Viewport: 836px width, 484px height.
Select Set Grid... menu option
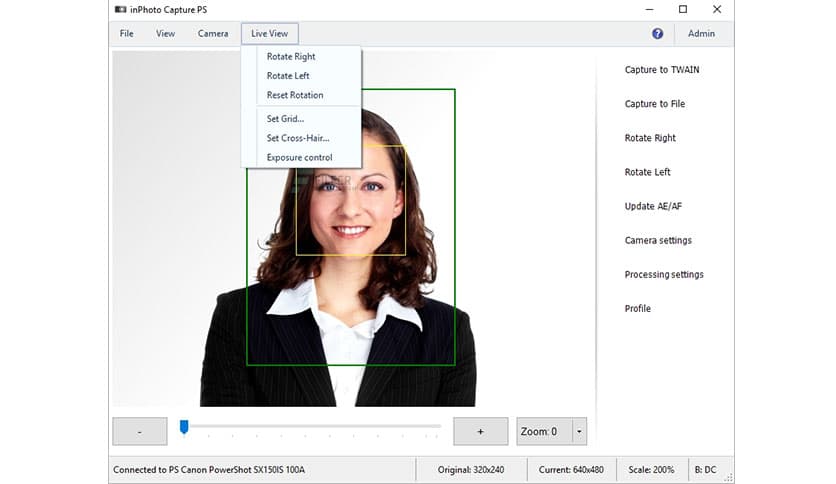pos(285,119)
